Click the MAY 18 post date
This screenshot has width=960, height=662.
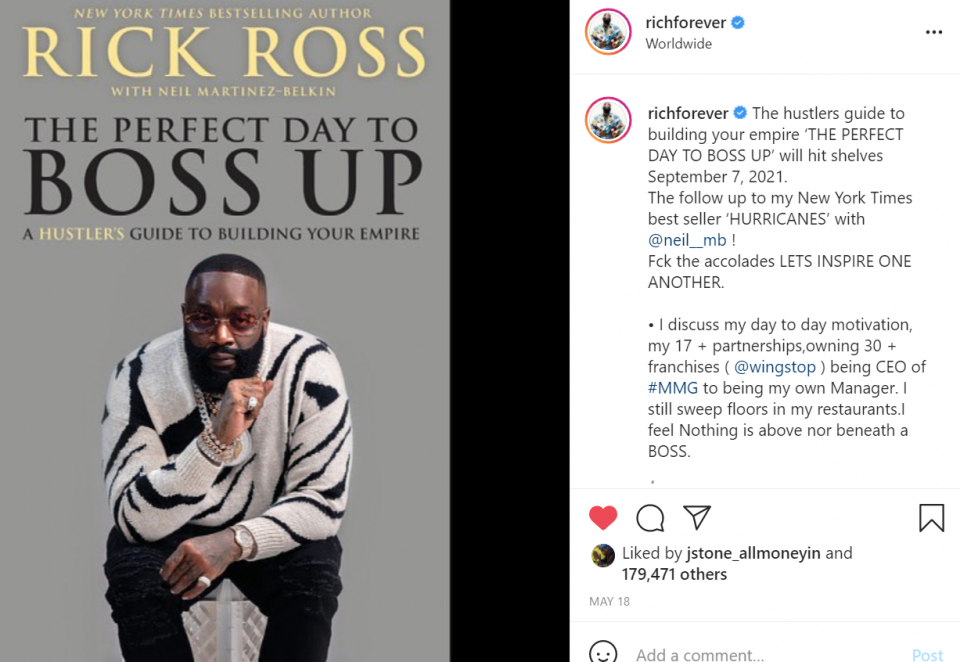point(609,601)
